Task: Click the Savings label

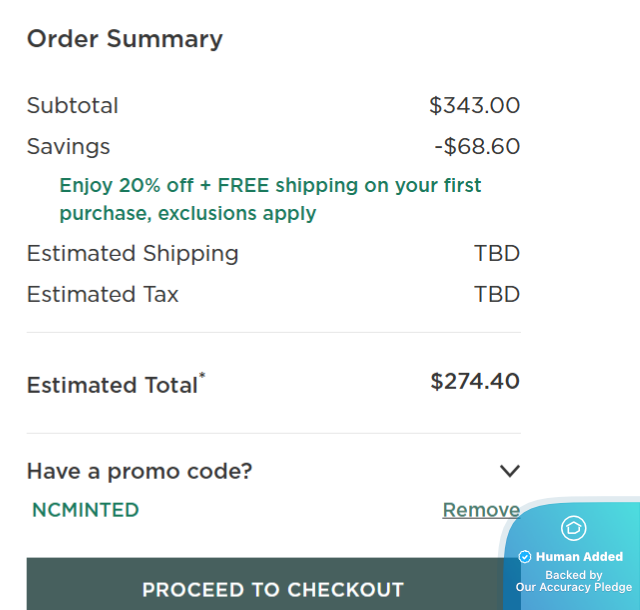Action: coord(68,147)
